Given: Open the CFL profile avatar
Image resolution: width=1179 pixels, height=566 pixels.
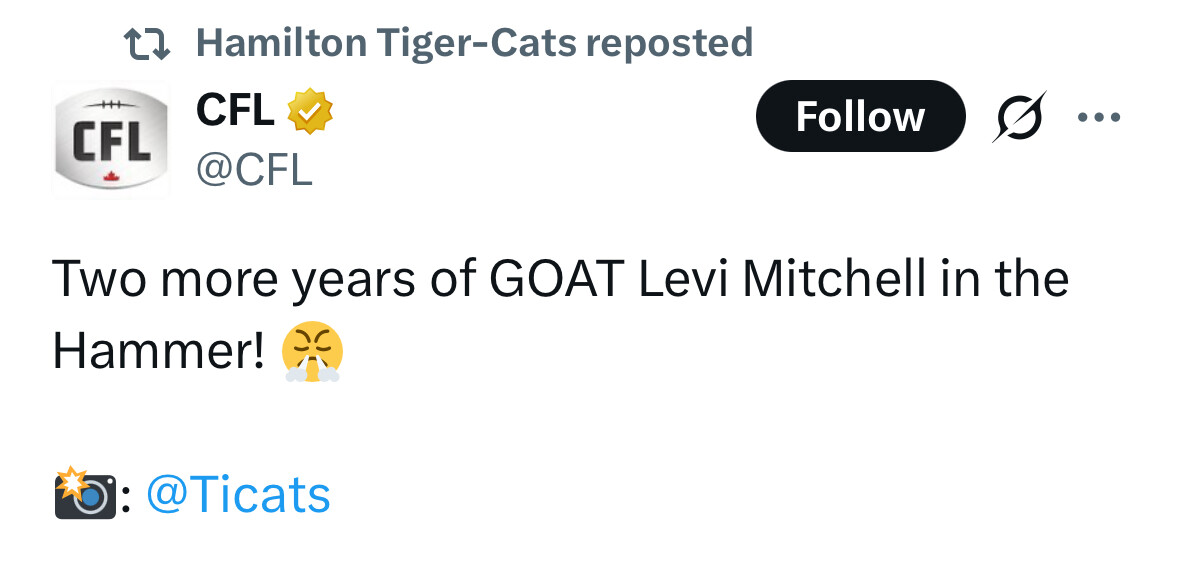Looking at the screenshot, I should (x=111, y=142).
